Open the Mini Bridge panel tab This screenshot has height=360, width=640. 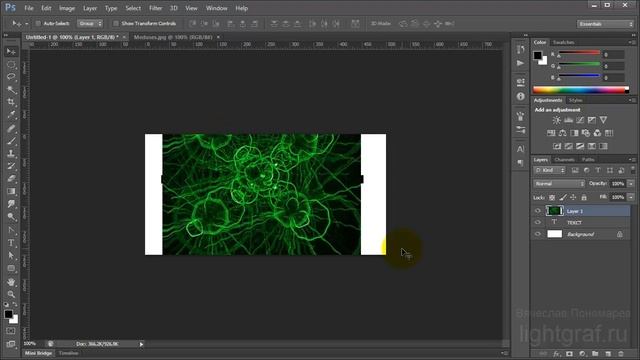39,353
